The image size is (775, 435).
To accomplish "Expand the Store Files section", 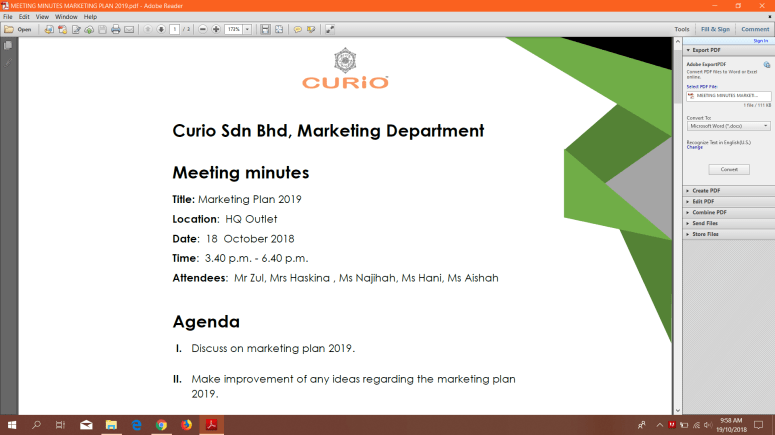I will 729,234.
